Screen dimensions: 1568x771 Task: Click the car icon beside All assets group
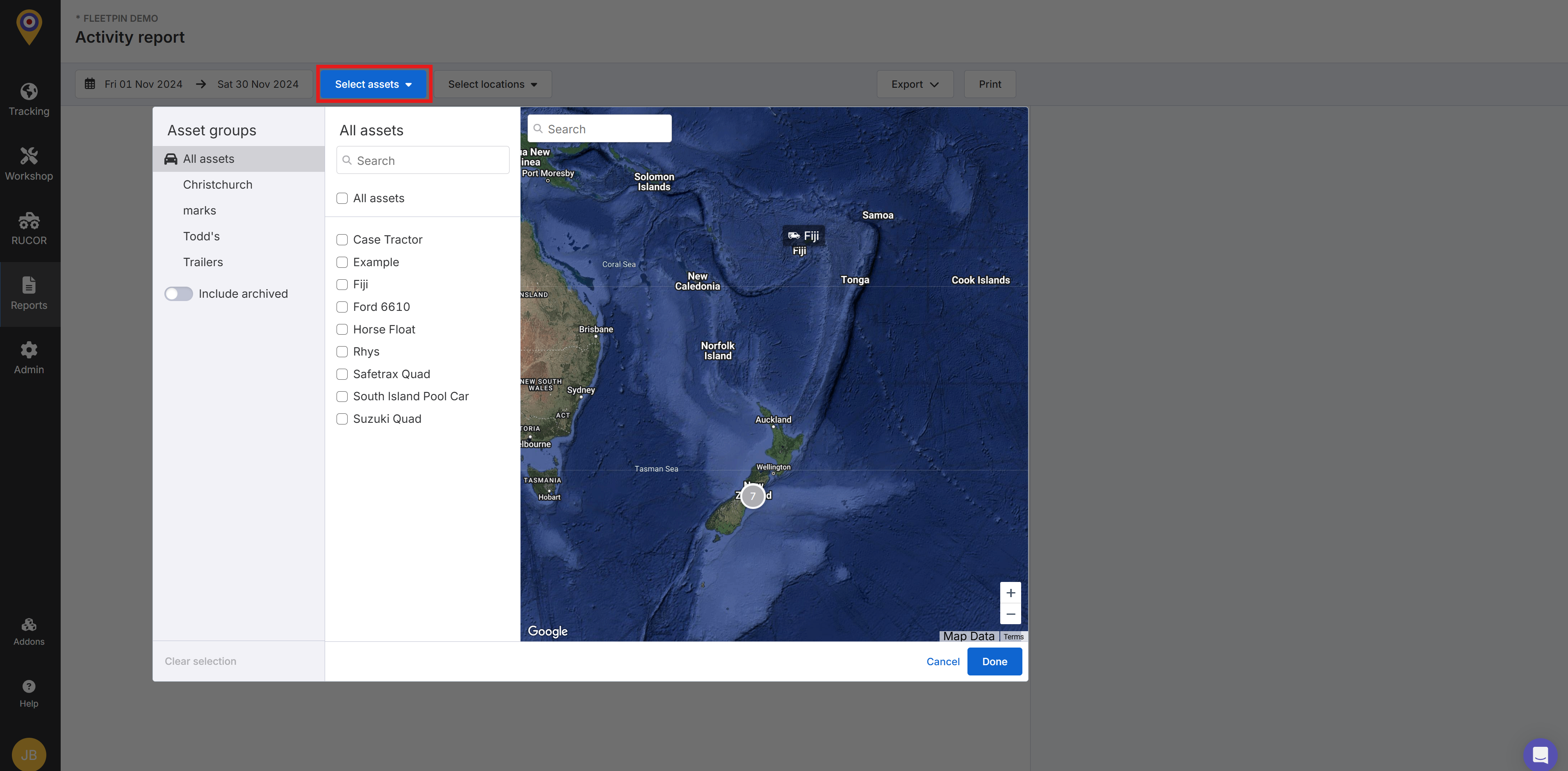pos(171,159)
